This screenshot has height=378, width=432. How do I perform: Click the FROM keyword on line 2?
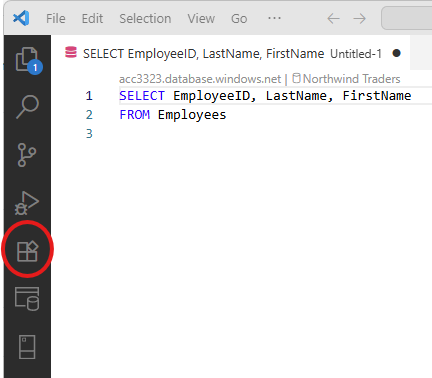coord(135,115)
